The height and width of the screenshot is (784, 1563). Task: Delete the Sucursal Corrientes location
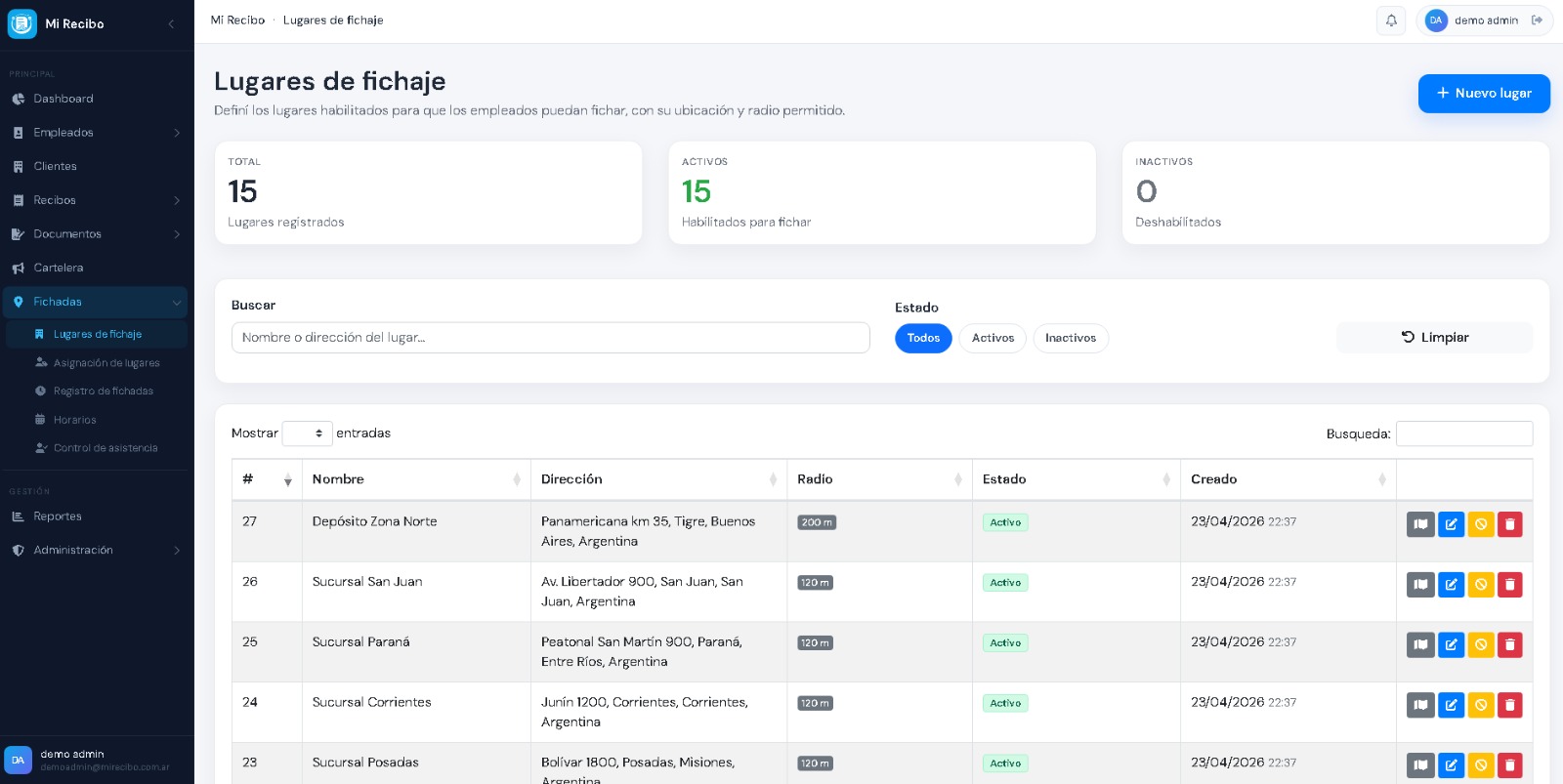[1510, 705]
